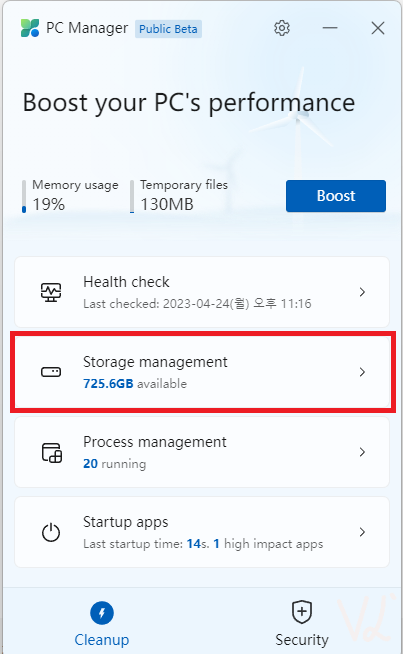Image resolution: width=403 pixels, height=654 pixels.
Task: Close the PC Manager window
Action: click(378, 28)
